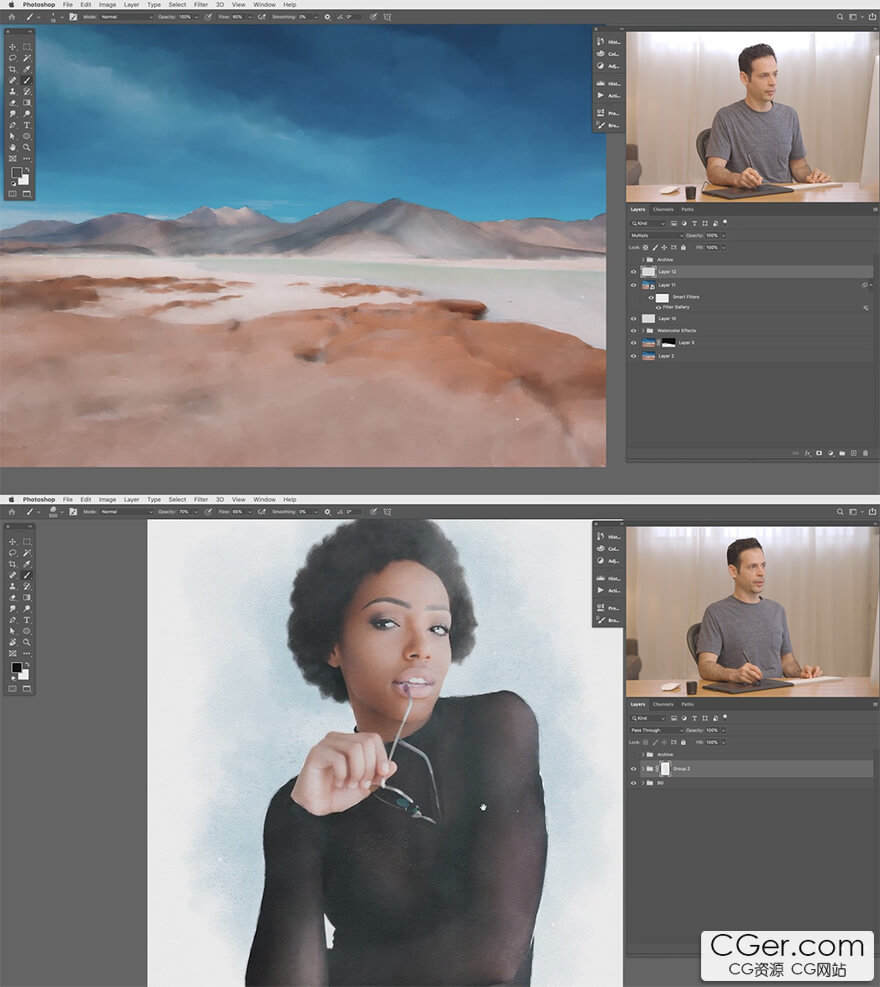880x987 pixels.
Task: Click the share icon in top window
Action: pos(872,17)
